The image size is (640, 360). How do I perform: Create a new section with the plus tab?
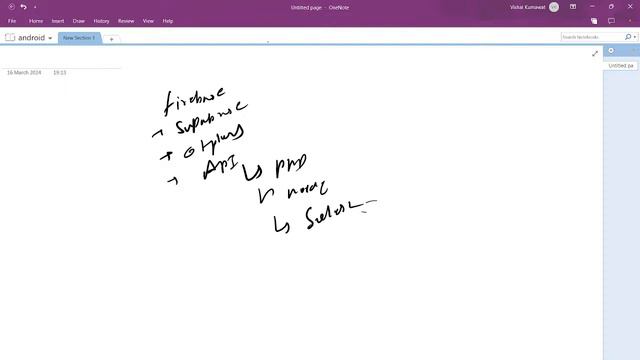tap(111, 39)
